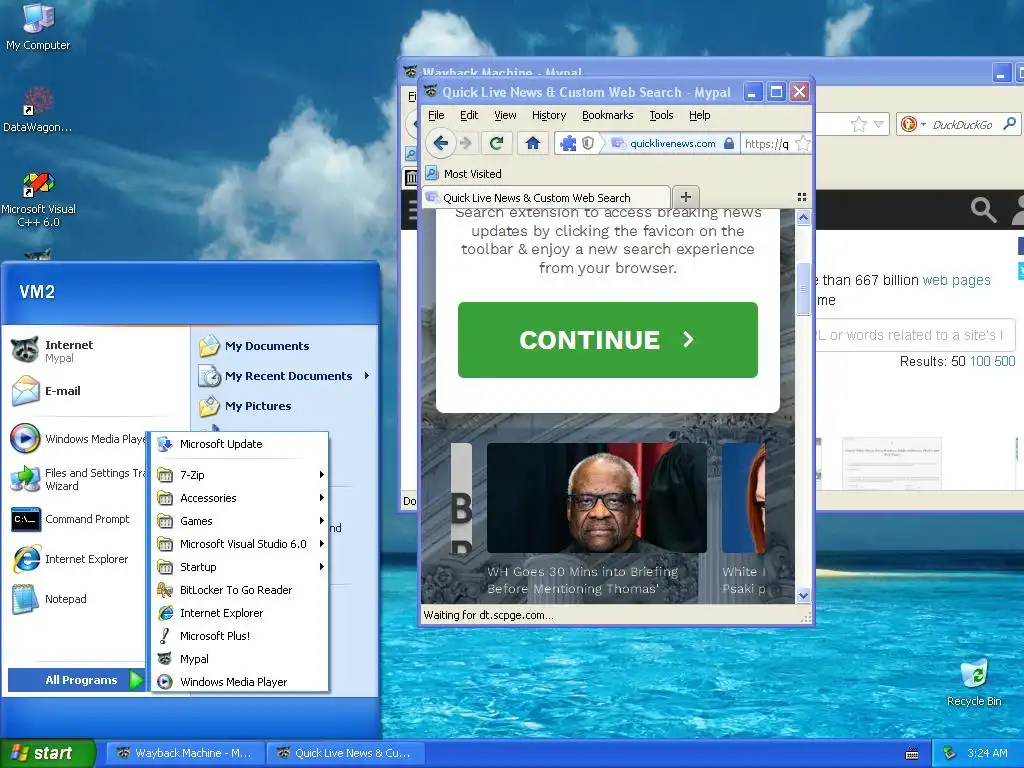Open Files and Settings Transfer Wizard
Image resolution: width=1024 pixels, height=768 pixels.
[77, 479]
